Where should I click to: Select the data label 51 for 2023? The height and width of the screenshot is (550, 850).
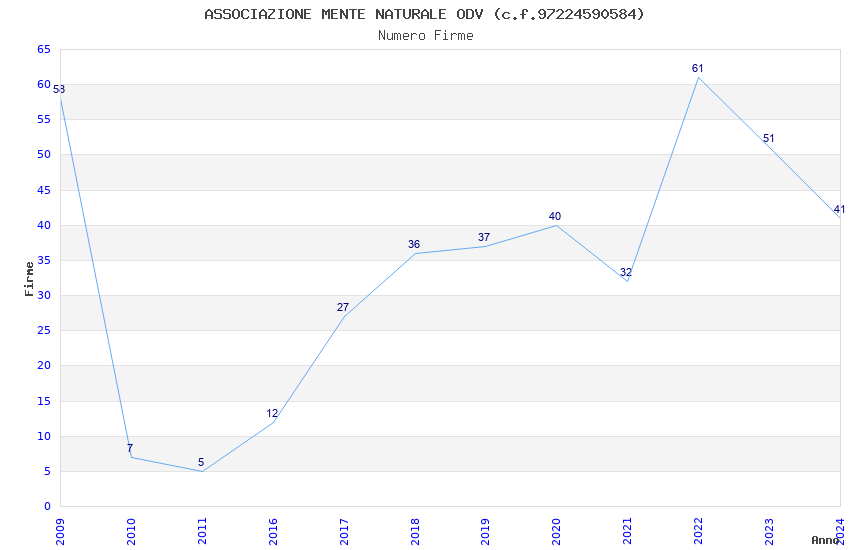point(768,138)
